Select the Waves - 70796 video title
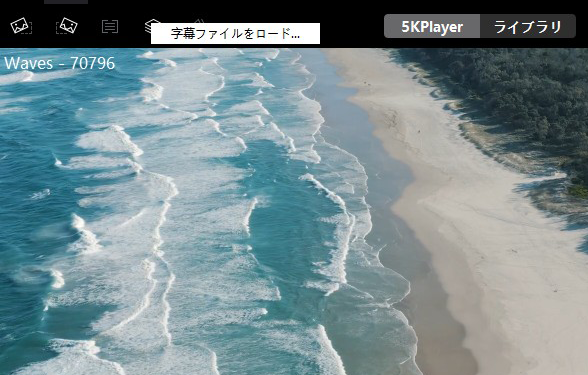588x375 pixels. point(59,63)
